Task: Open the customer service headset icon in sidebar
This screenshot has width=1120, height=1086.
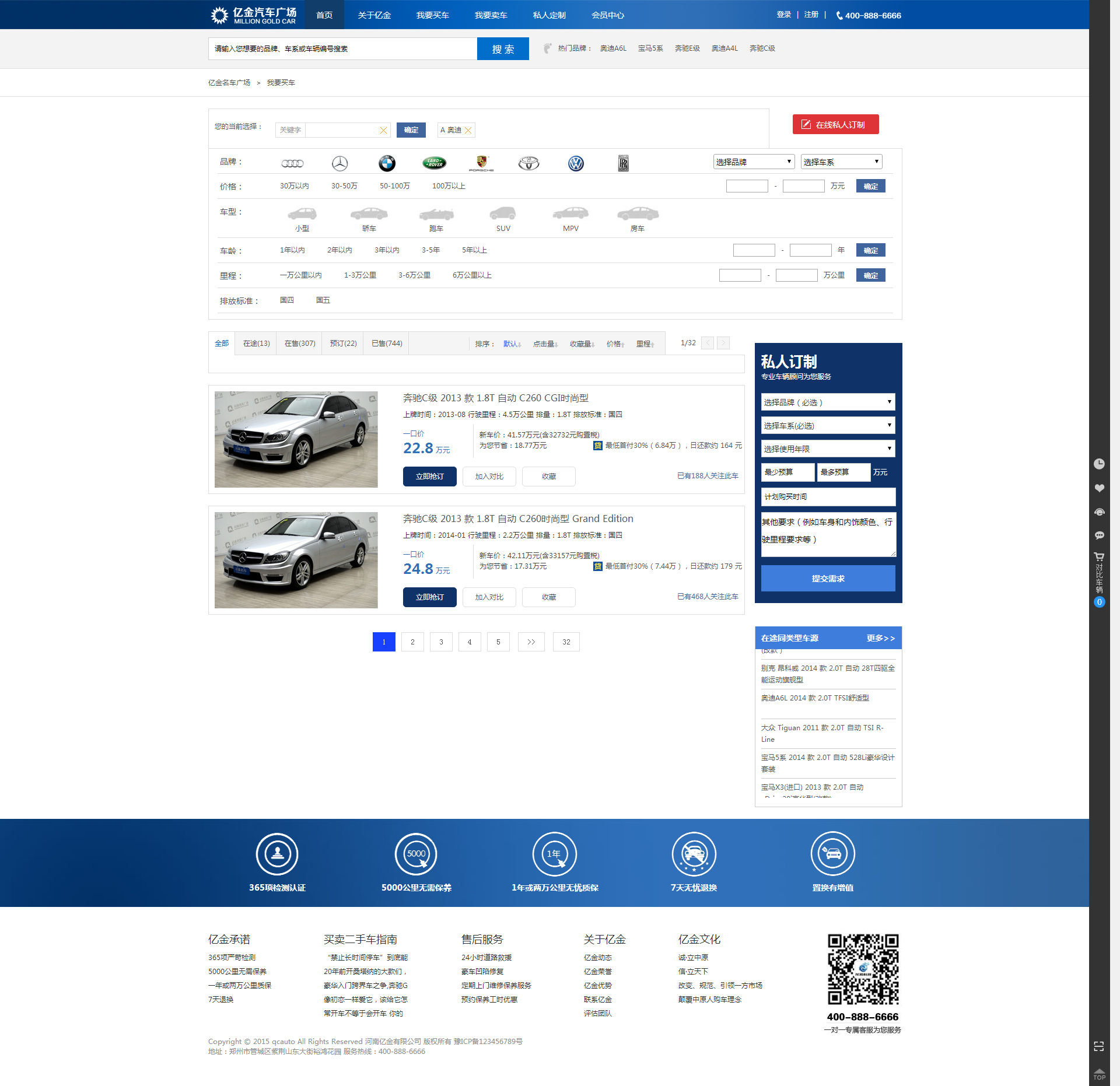Action: click(1099, 512)
